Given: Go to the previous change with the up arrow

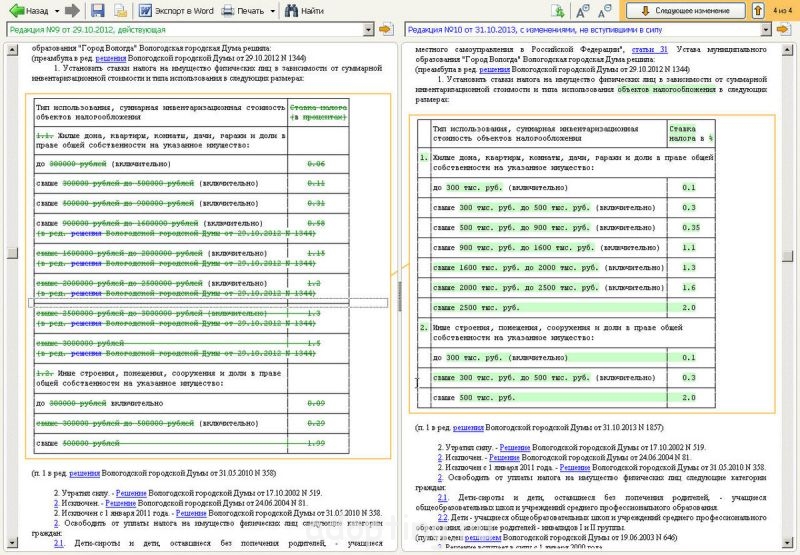Looking at the screenshot, I should click(758, 11).
